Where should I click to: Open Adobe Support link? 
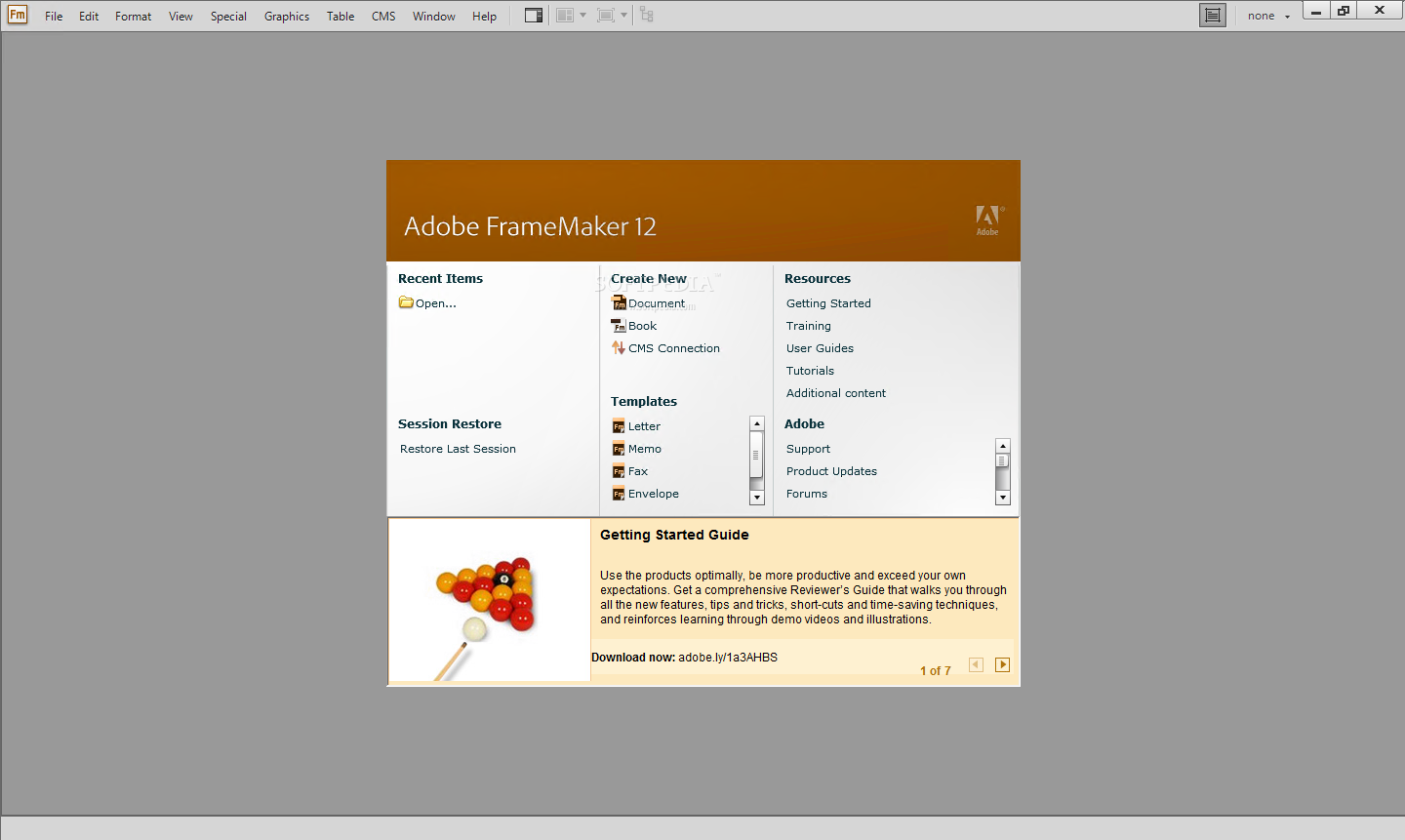[808, 449]
